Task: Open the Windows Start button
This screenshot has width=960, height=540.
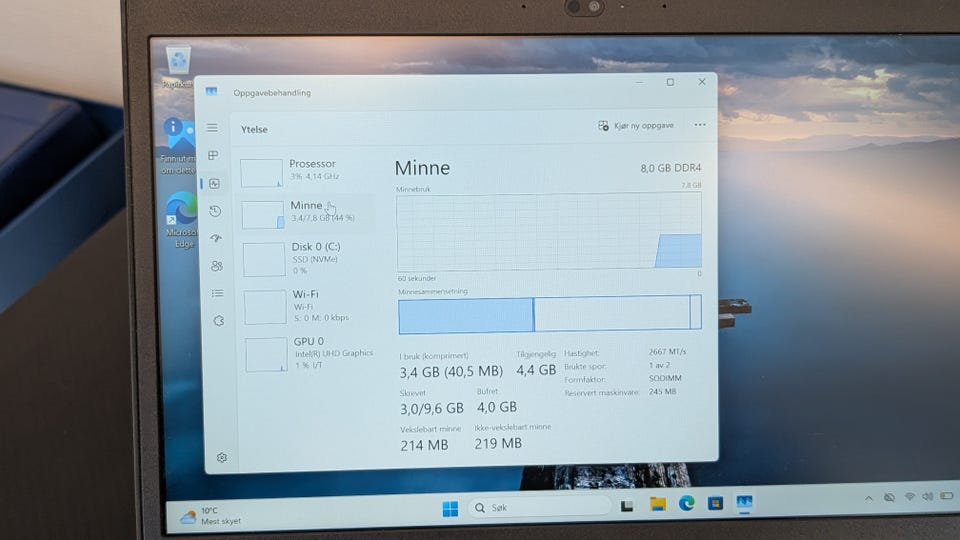Action: (450, 509)
